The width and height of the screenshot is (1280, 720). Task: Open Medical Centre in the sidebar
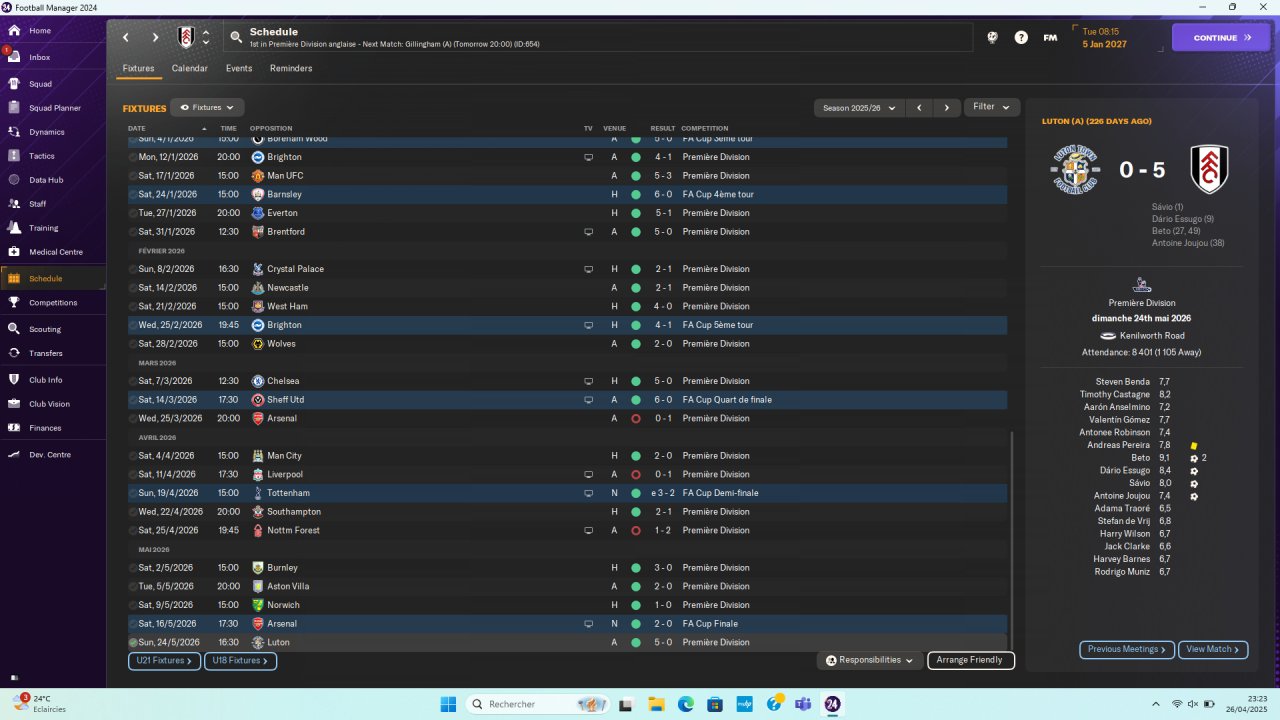(x=55, y=252)
